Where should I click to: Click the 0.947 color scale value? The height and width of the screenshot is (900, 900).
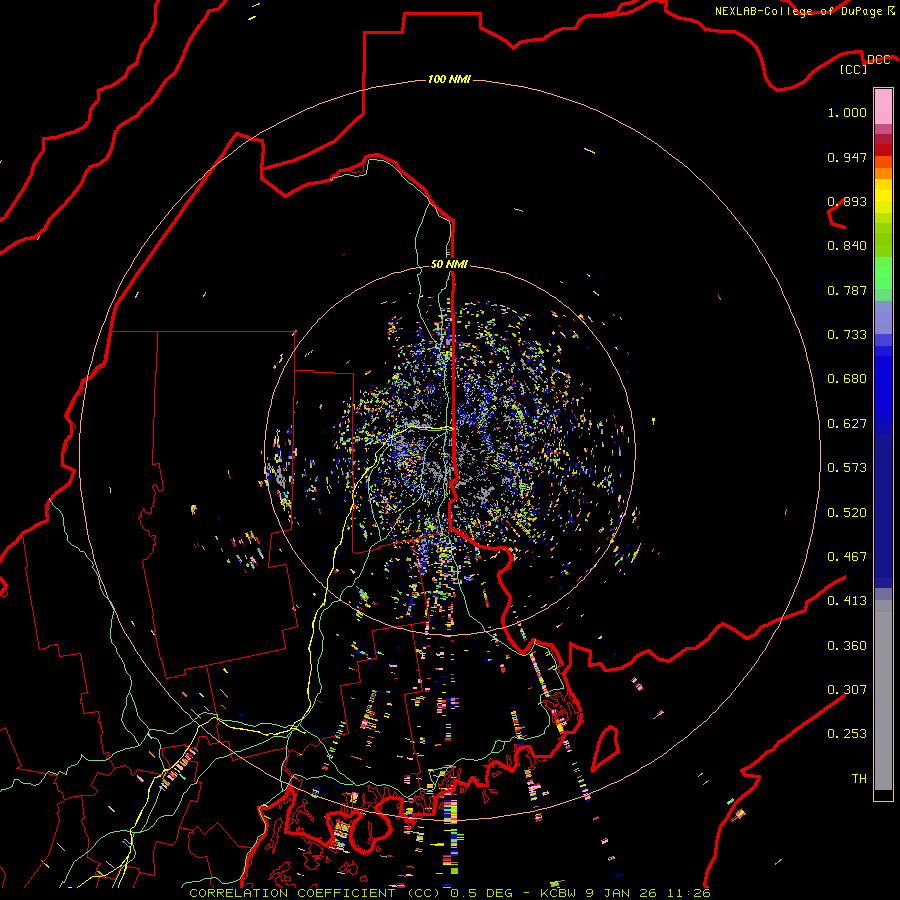pos(847,157)
